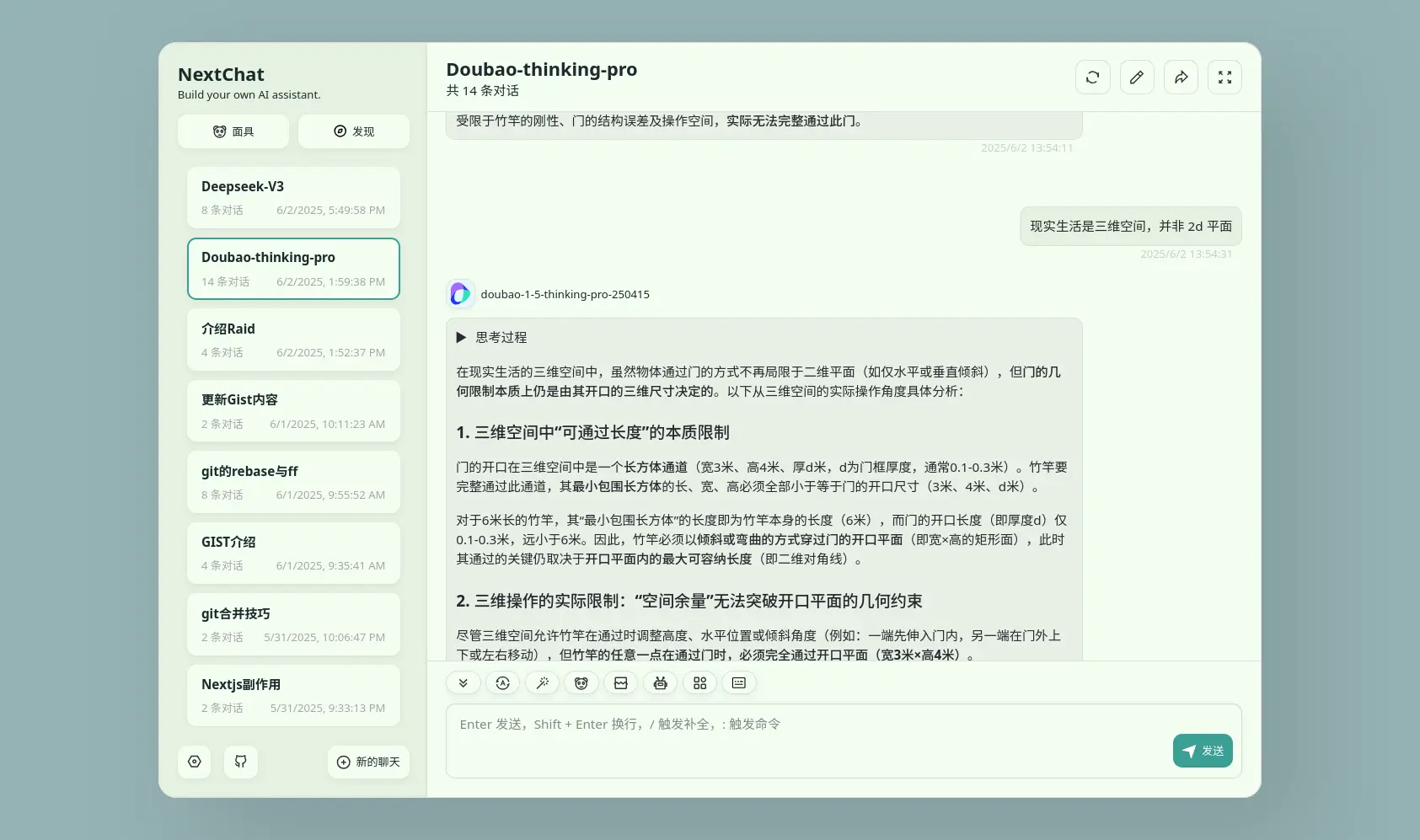The height and width of the screenshot is (840, 1420).
Task: Click the Doubao-thinking-pro chat title heading
Action: [542, 70]
